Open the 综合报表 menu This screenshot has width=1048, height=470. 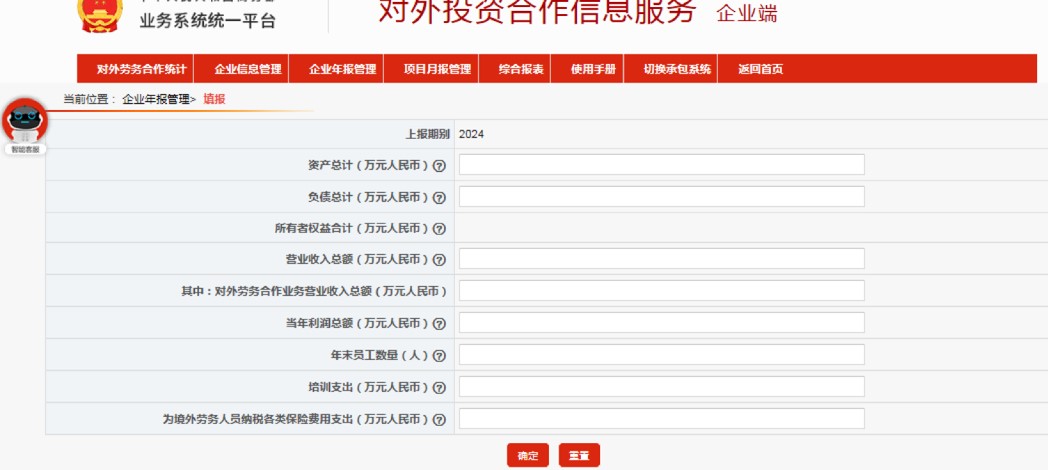[x=521, y=69]
